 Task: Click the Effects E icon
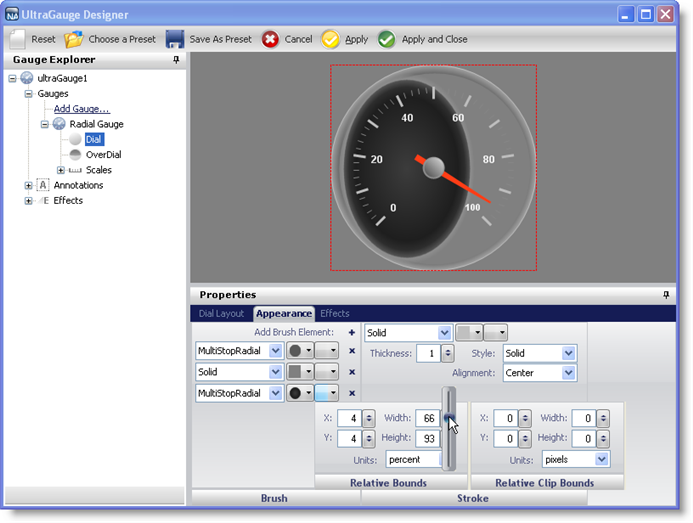point(43,201)
